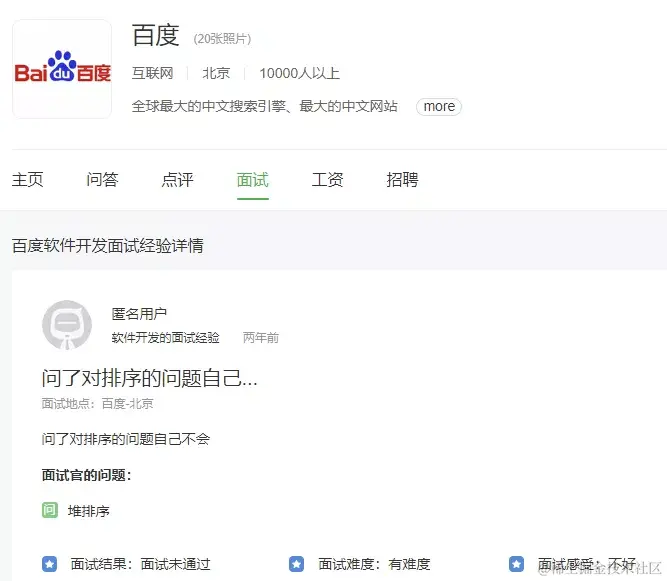The height and width of the screenshot is (581, 667).
Task: Click the Baidu company logo
Action: (62, 69)
